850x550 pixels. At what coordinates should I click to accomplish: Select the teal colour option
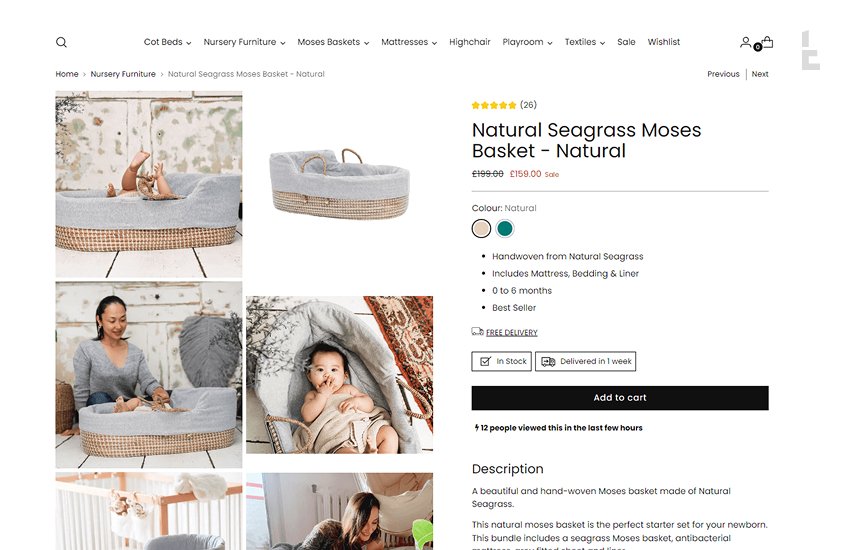click(x=505, y=229)
